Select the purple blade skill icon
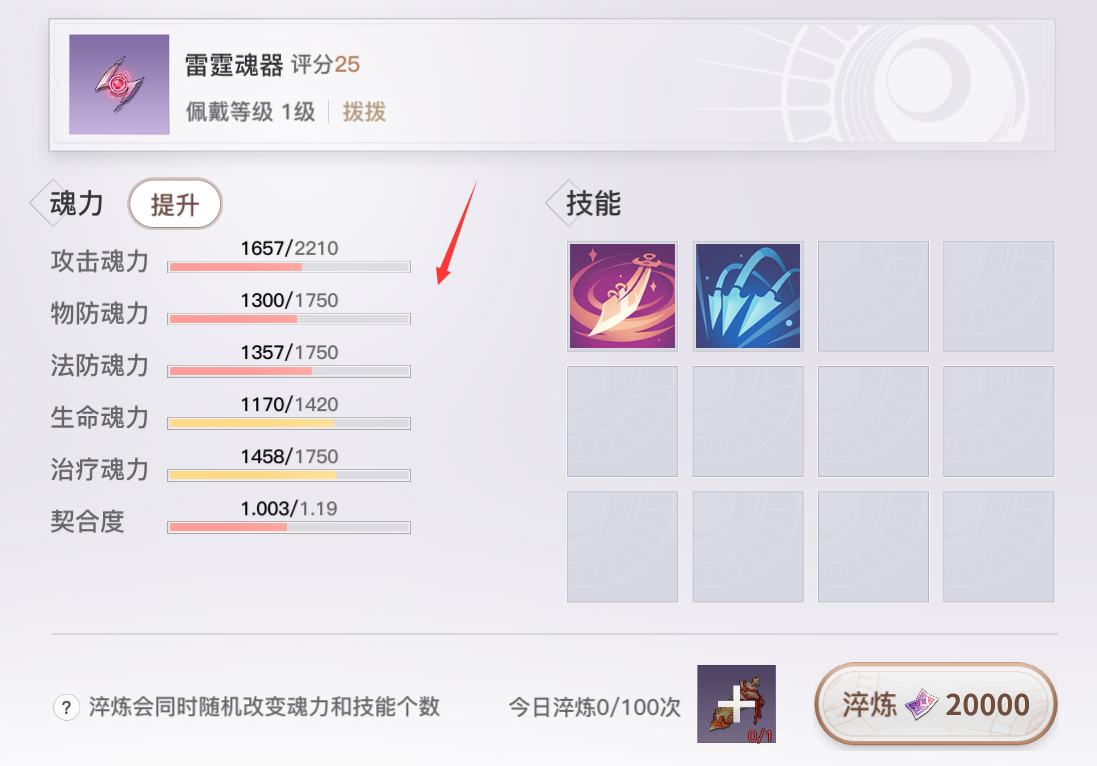This screenshot has width=1097, height=766. (x=622, y=296)
